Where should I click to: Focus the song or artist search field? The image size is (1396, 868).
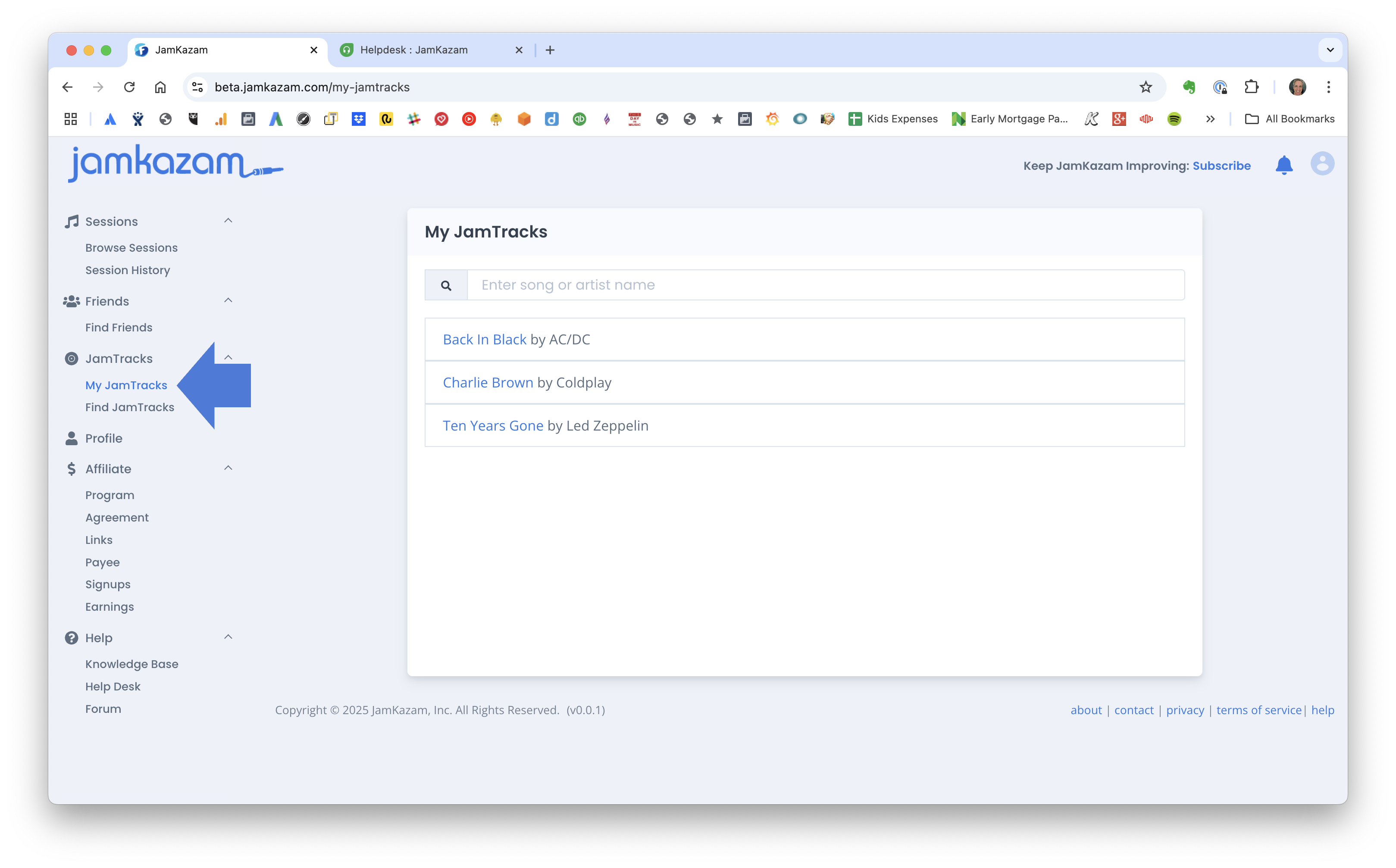click(825, 285)
